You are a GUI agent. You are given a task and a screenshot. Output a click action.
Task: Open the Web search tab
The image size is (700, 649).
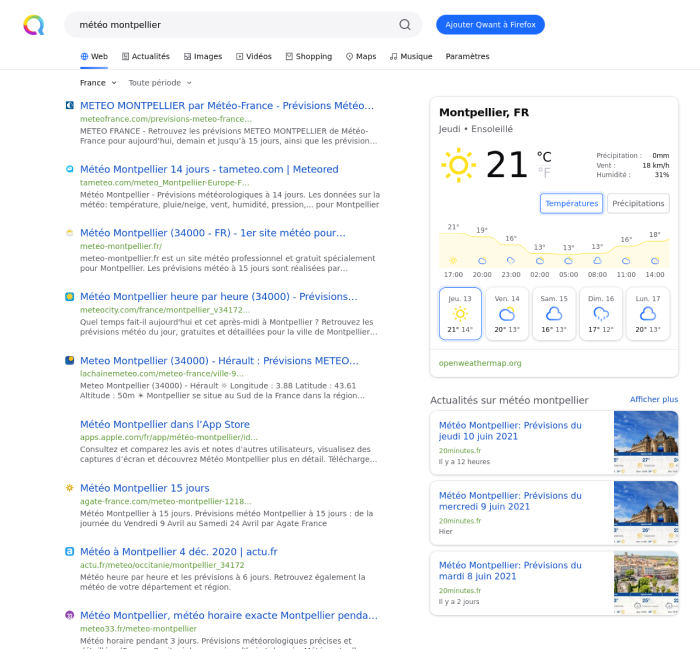pyautogui.click(x=94, y=56)
